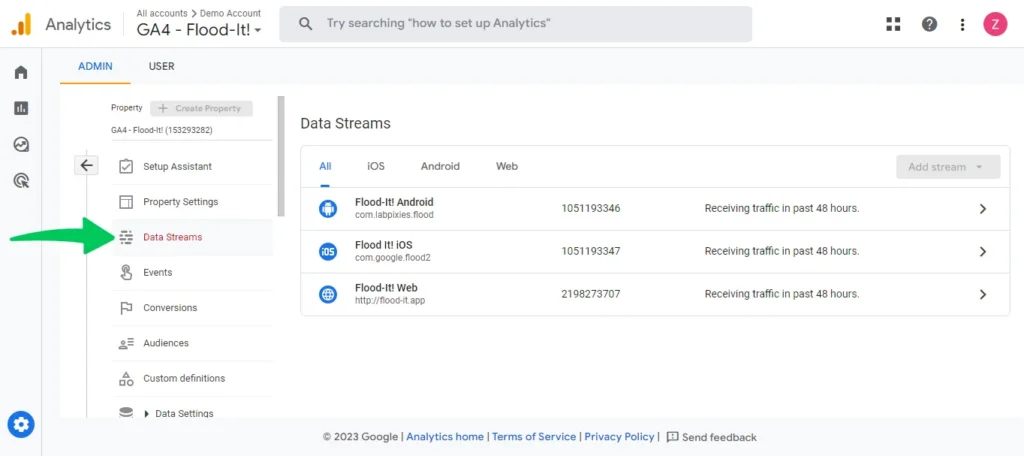The height and width of the screenshot is (456, 1024).
Task: Open the GA4 - Flood-It! property dropdown
Action: (x=199, y=30)
